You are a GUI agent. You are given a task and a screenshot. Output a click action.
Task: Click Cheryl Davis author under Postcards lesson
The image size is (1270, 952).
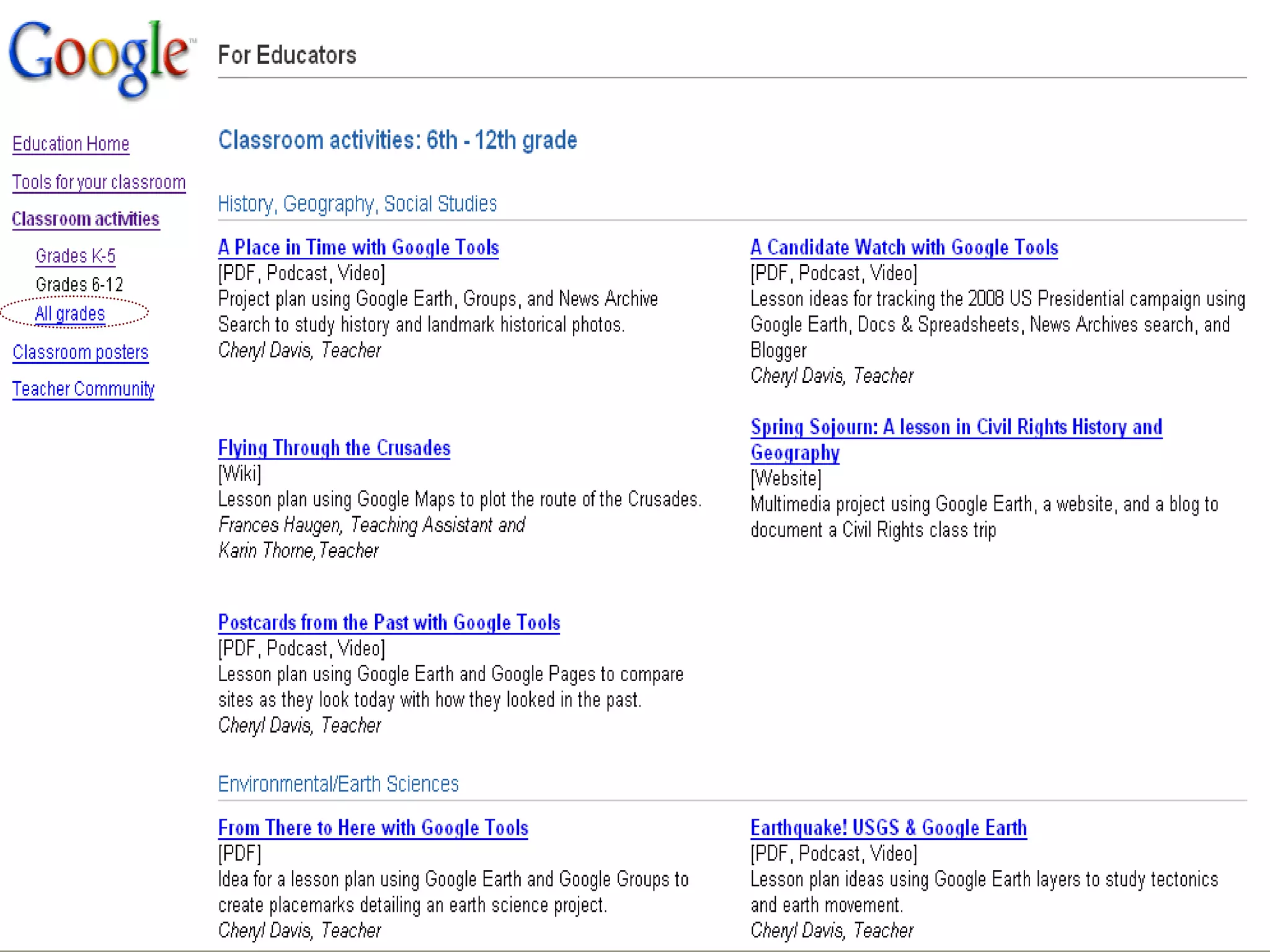300,725
